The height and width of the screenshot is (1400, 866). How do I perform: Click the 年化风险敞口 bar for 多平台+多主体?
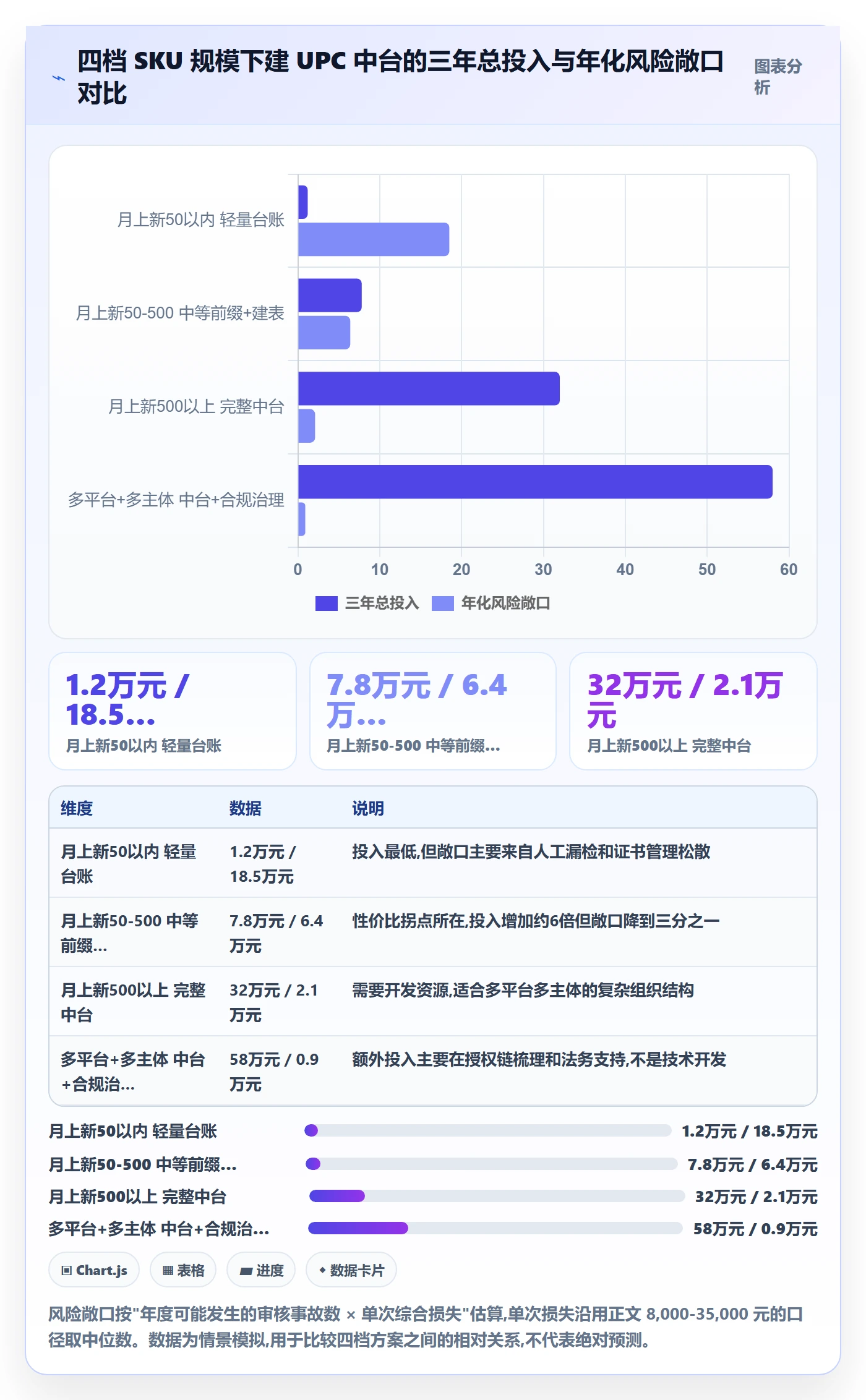point(301,519)
